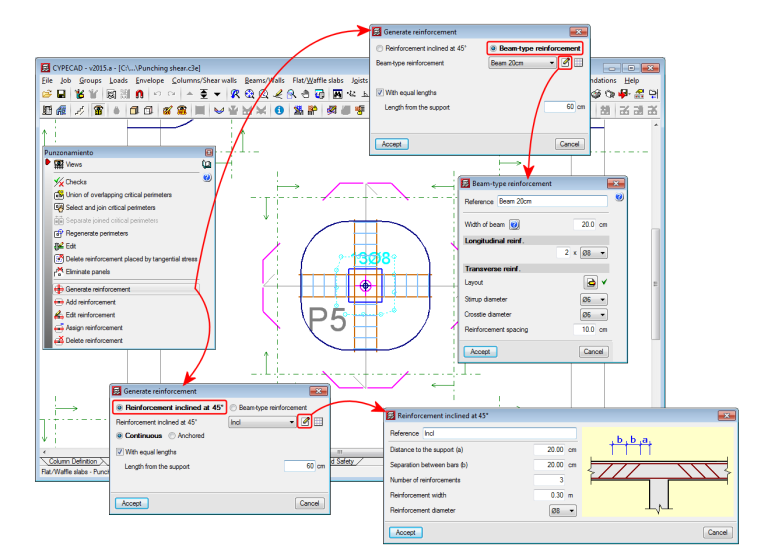Click Cancel in top Generate reinforcement dialog
The image size is (768, 557).
(x=569, y=144)
